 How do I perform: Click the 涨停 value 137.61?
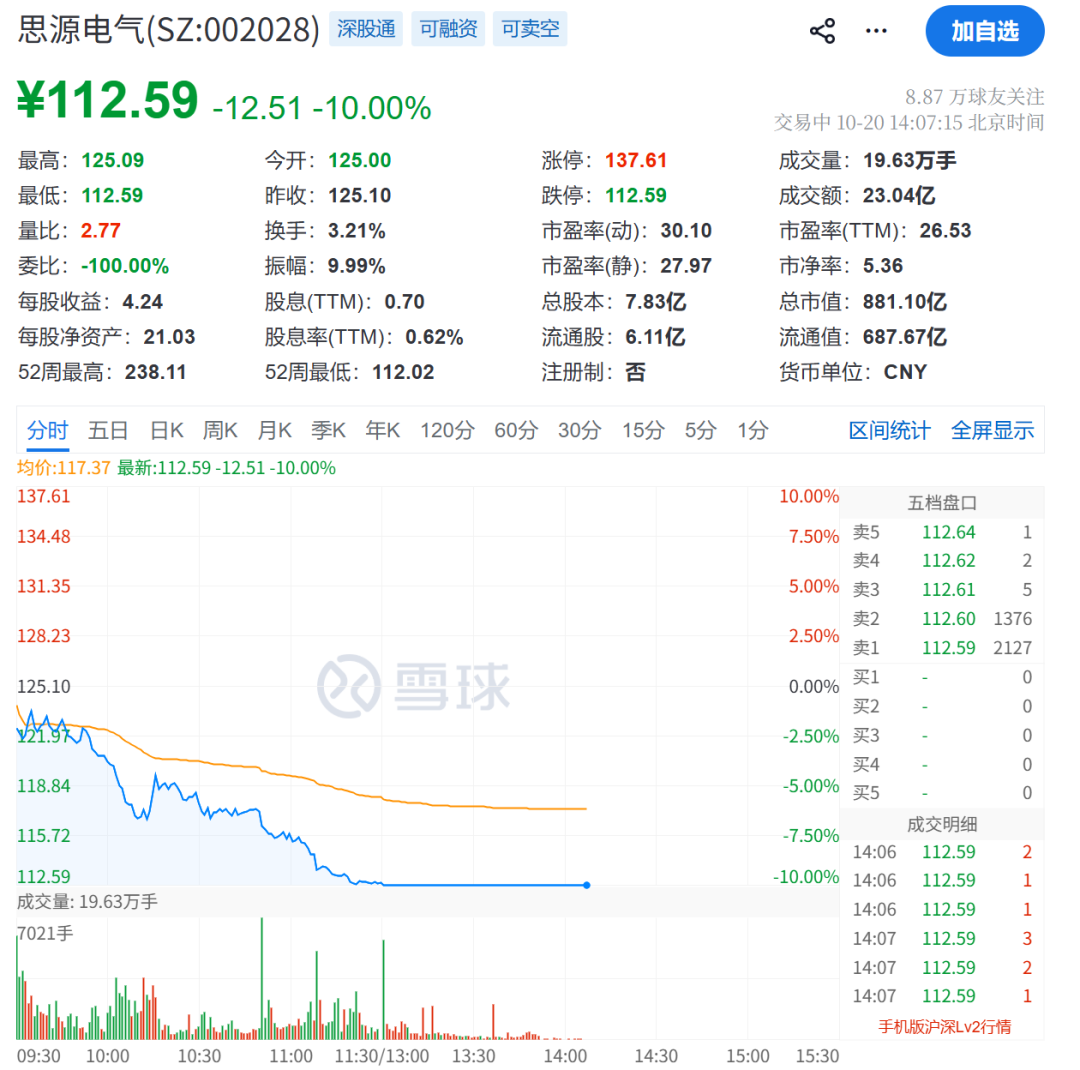click(636, 161)
